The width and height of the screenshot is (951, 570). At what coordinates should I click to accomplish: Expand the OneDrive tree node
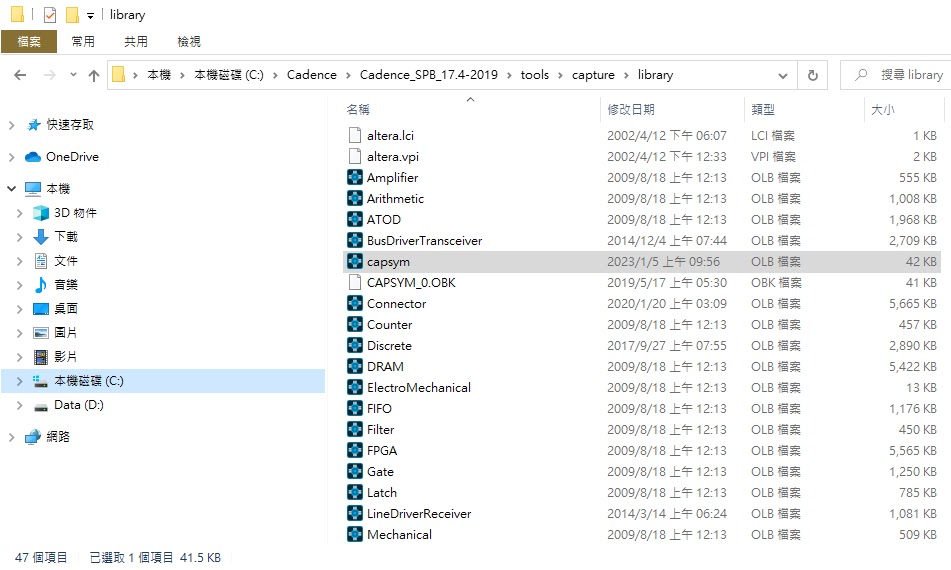pyautogui.click(x=12, y=157)
